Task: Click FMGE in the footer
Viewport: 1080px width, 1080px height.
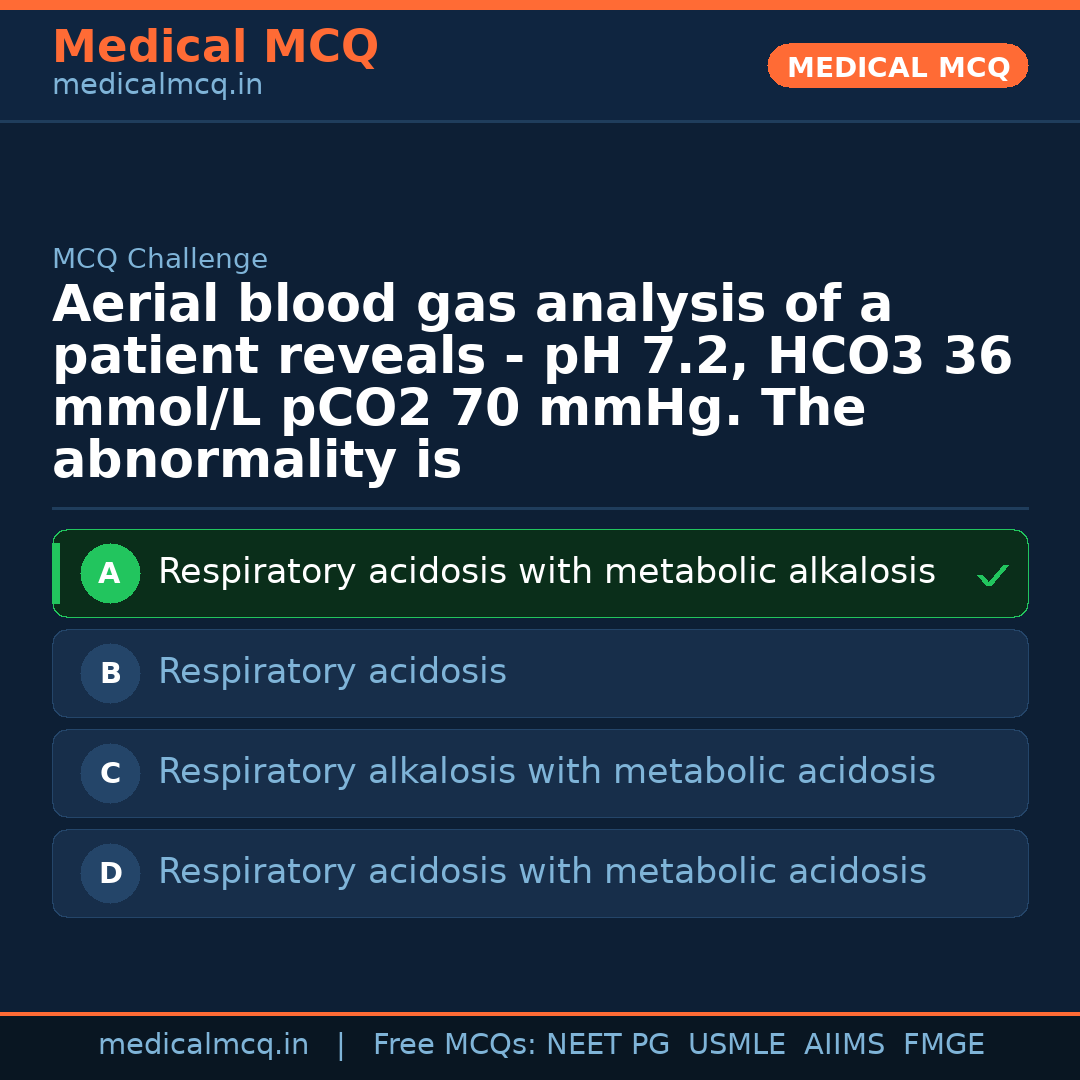Action: (x=943, y=1045)
